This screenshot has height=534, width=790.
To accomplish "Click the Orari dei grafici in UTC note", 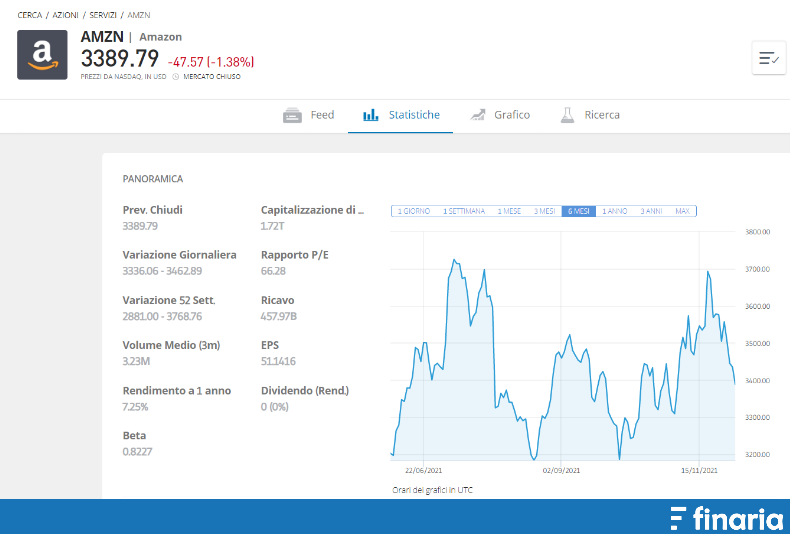I will (432, 490).
